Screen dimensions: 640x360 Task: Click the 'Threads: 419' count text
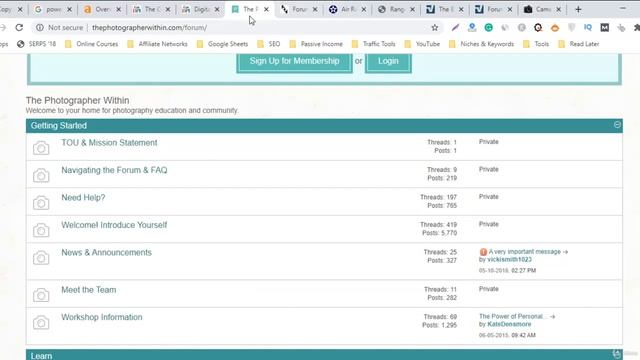pyautogui.click(x=438, y=225)
